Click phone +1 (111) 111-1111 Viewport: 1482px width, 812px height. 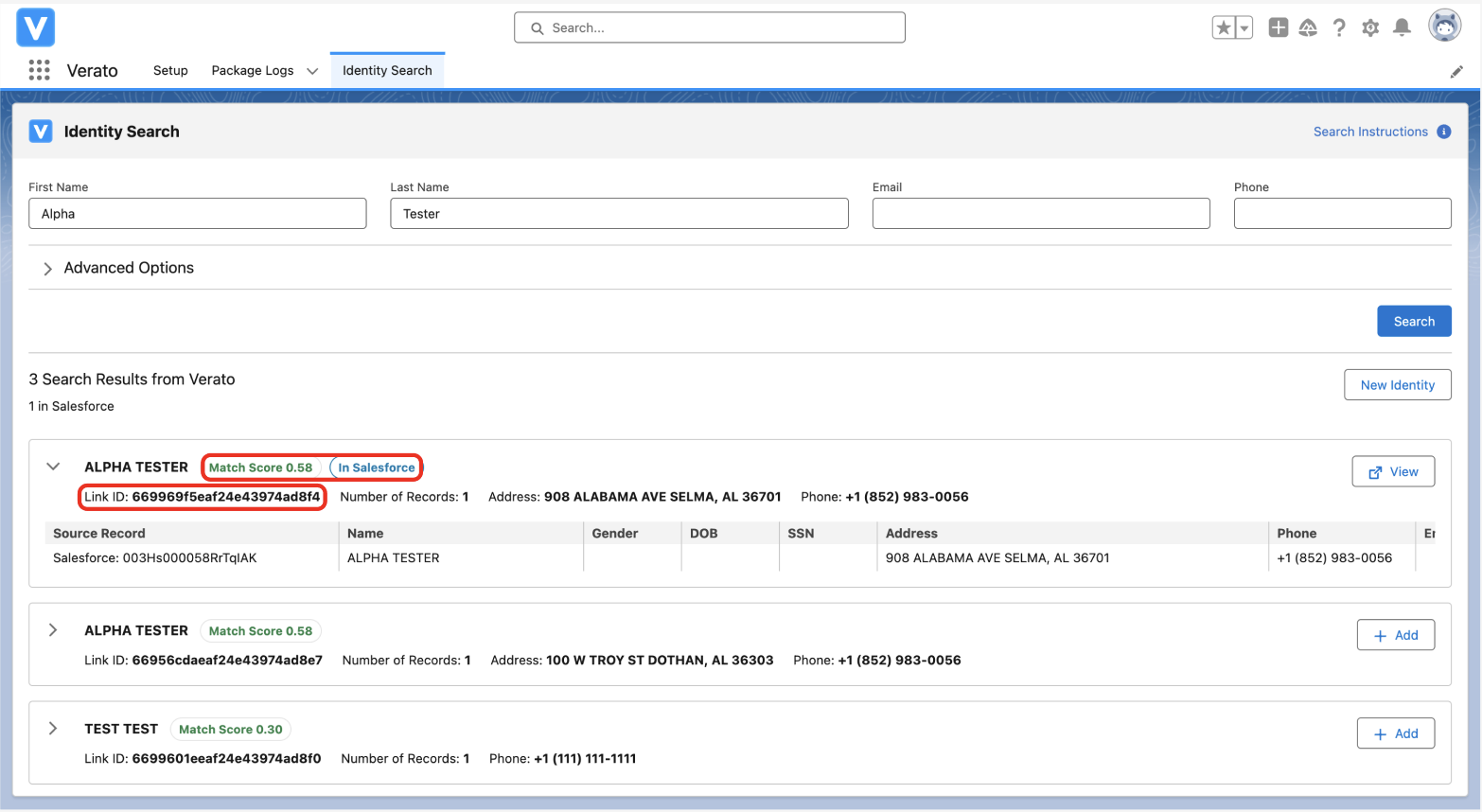pos(585,759)
